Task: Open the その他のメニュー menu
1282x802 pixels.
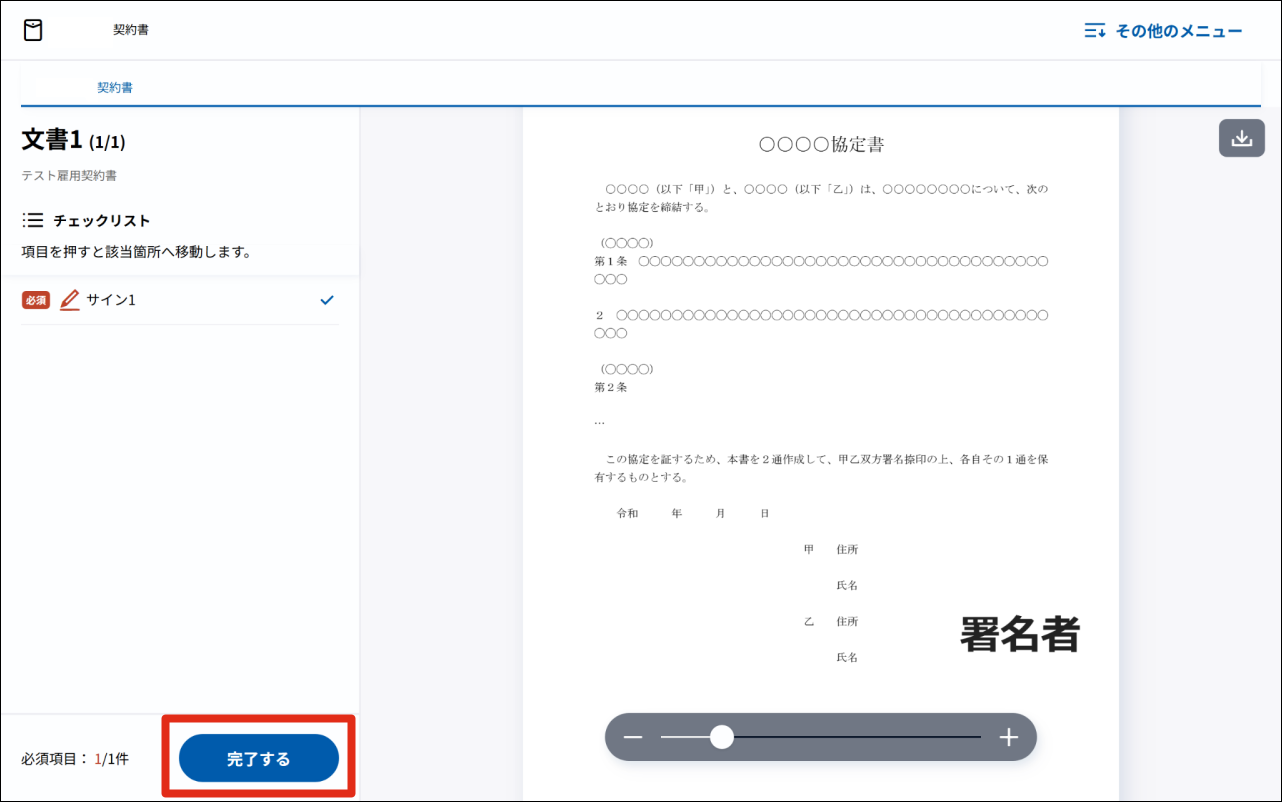Action: [1178, 31]
